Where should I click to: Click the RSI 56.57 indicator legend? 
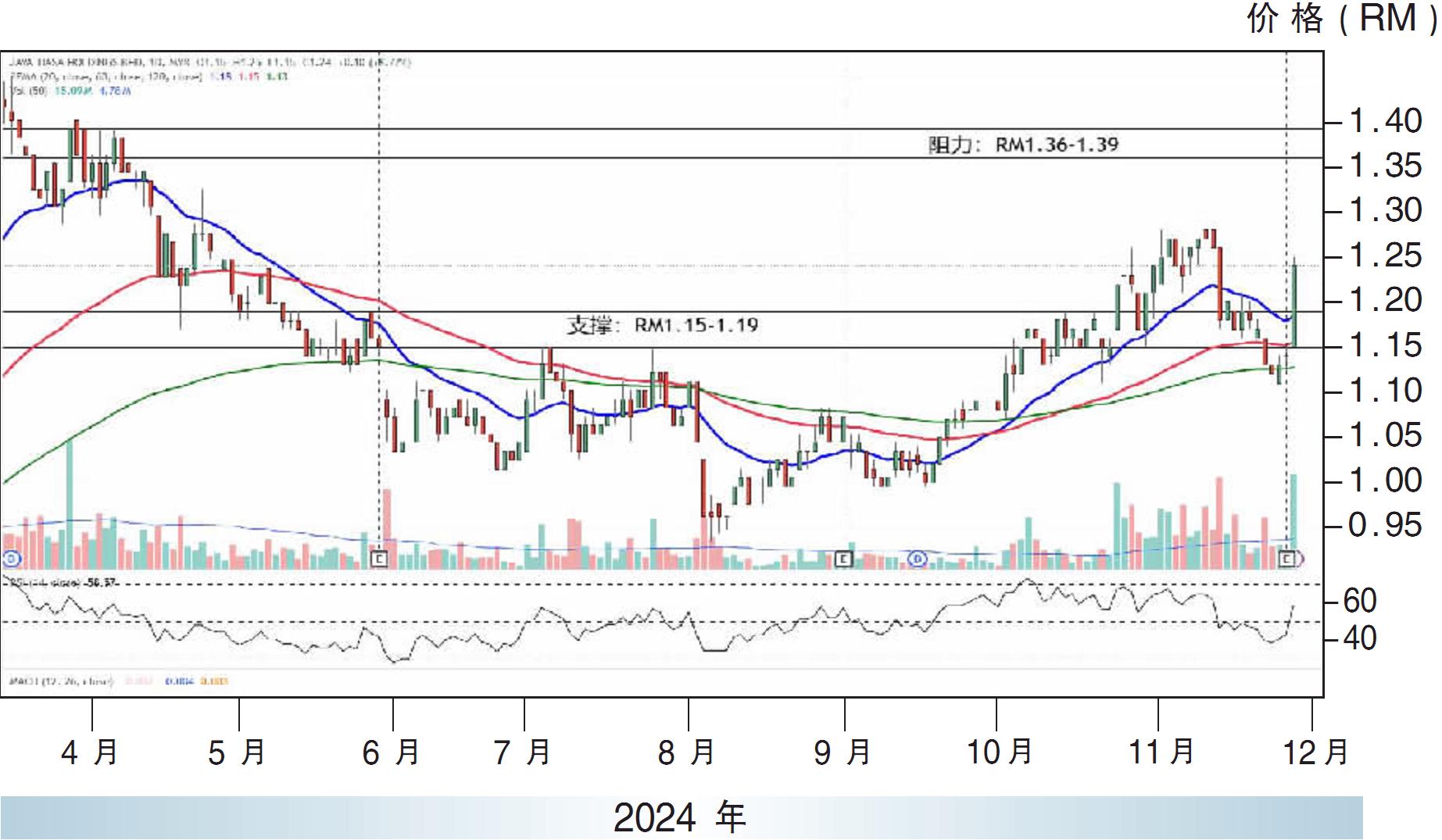point(62,582)
